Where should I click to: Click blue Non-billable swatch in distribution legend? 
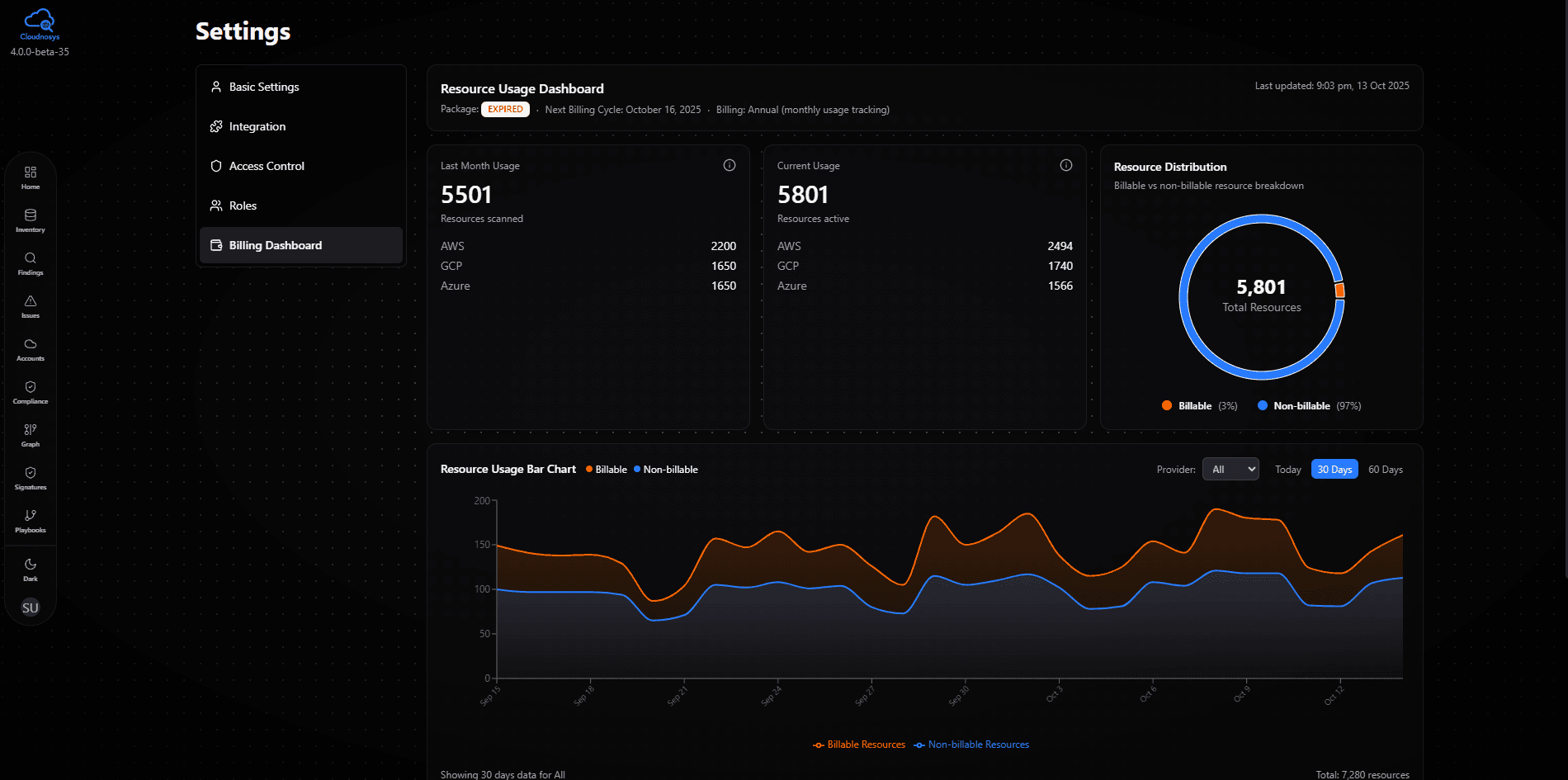tap(1263, 405)
